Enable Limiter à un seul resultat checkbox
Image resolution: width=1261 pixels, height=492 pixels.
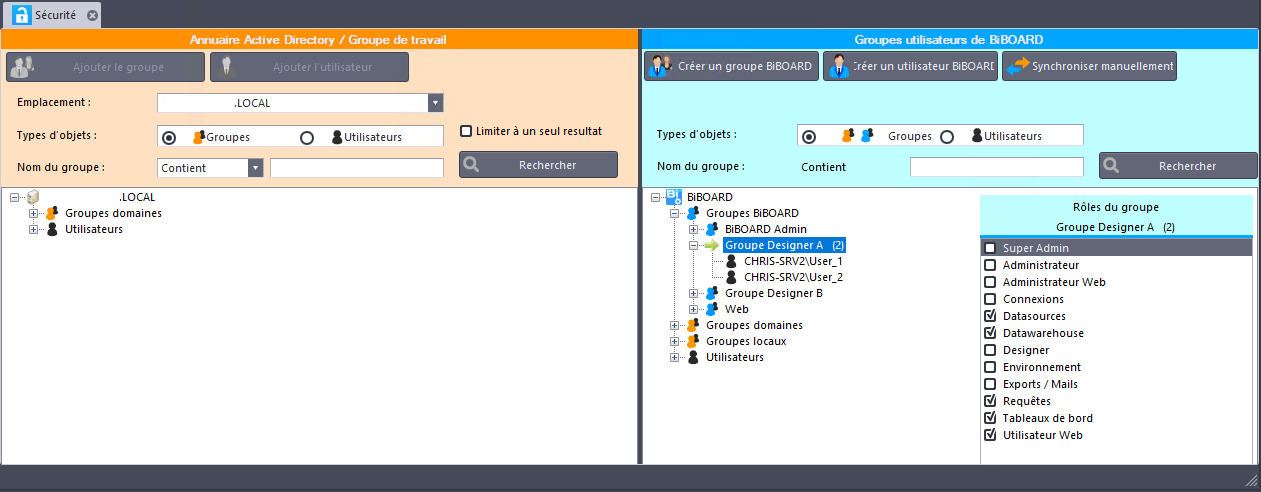[x=466, y=131]
